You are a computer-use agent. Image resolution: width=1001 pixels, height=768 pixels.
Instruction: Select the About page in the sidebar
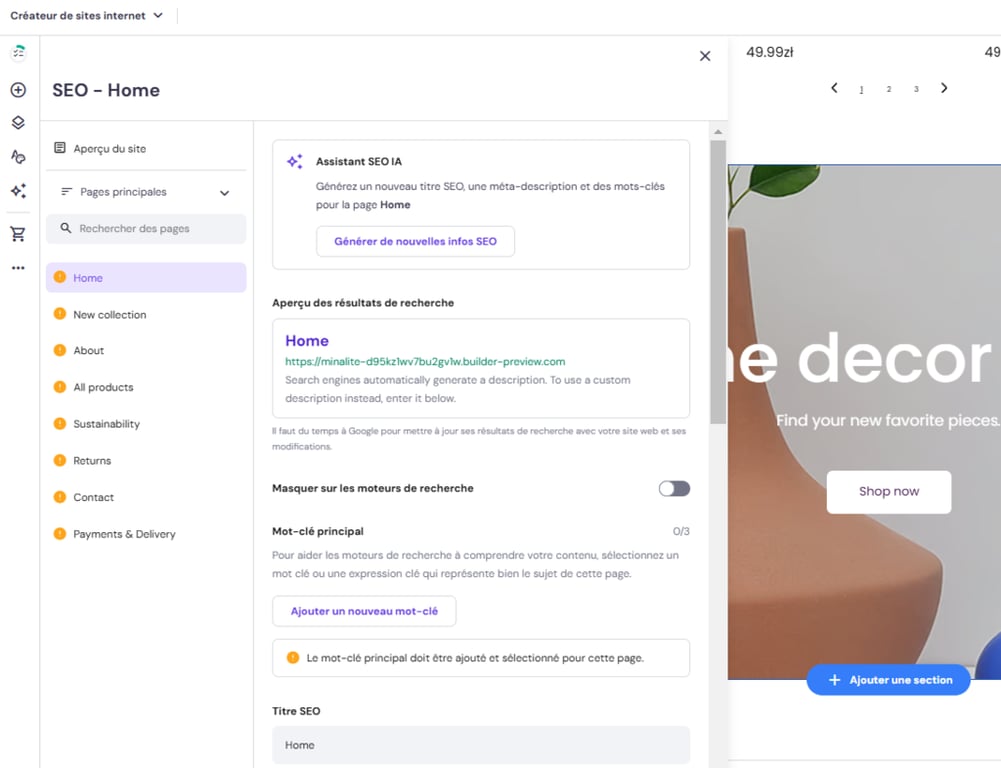92,350
